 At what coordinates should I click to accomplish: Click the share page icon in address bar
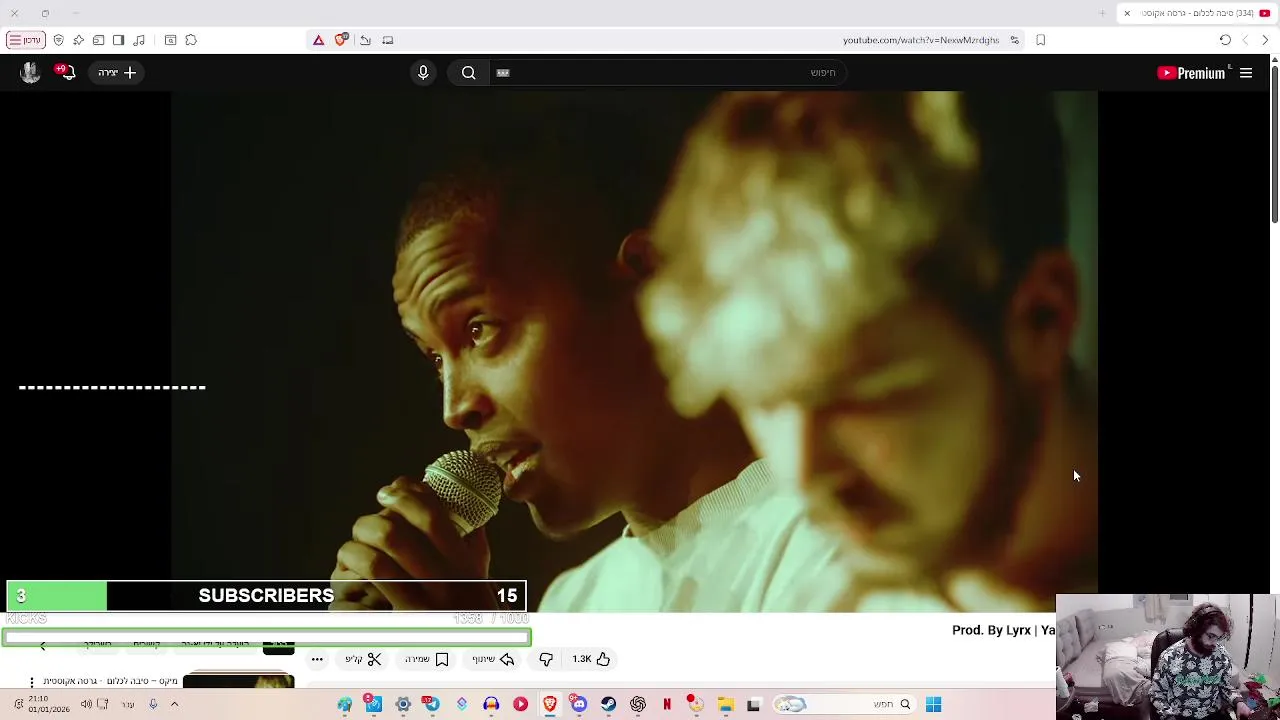[x=365, y=40]
